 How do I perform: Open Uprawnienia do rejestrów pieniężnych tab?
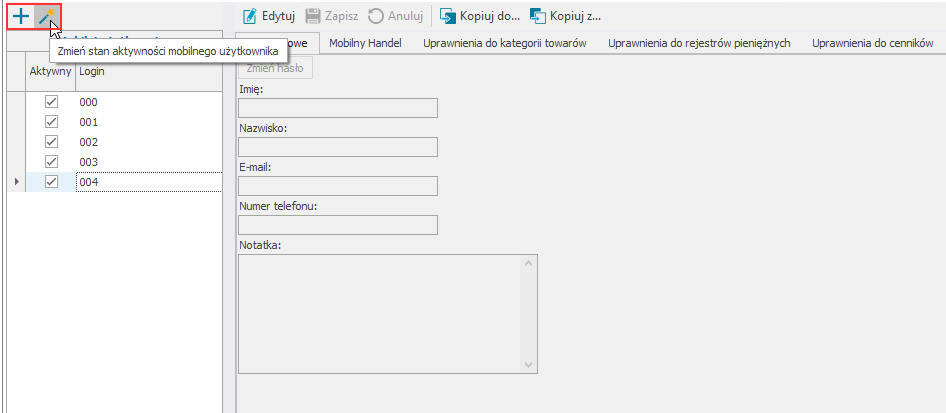pyautogui.click(x=699, y=43)
